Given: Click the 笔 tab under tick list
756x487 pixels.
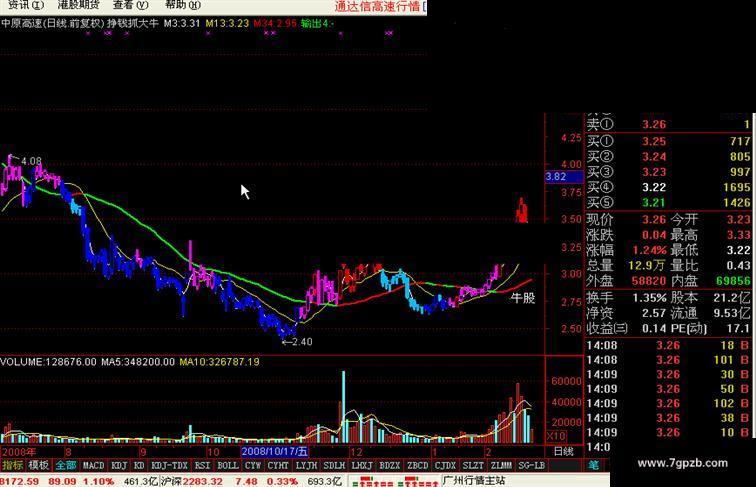Looking at the screenshot, I should 593,465.
